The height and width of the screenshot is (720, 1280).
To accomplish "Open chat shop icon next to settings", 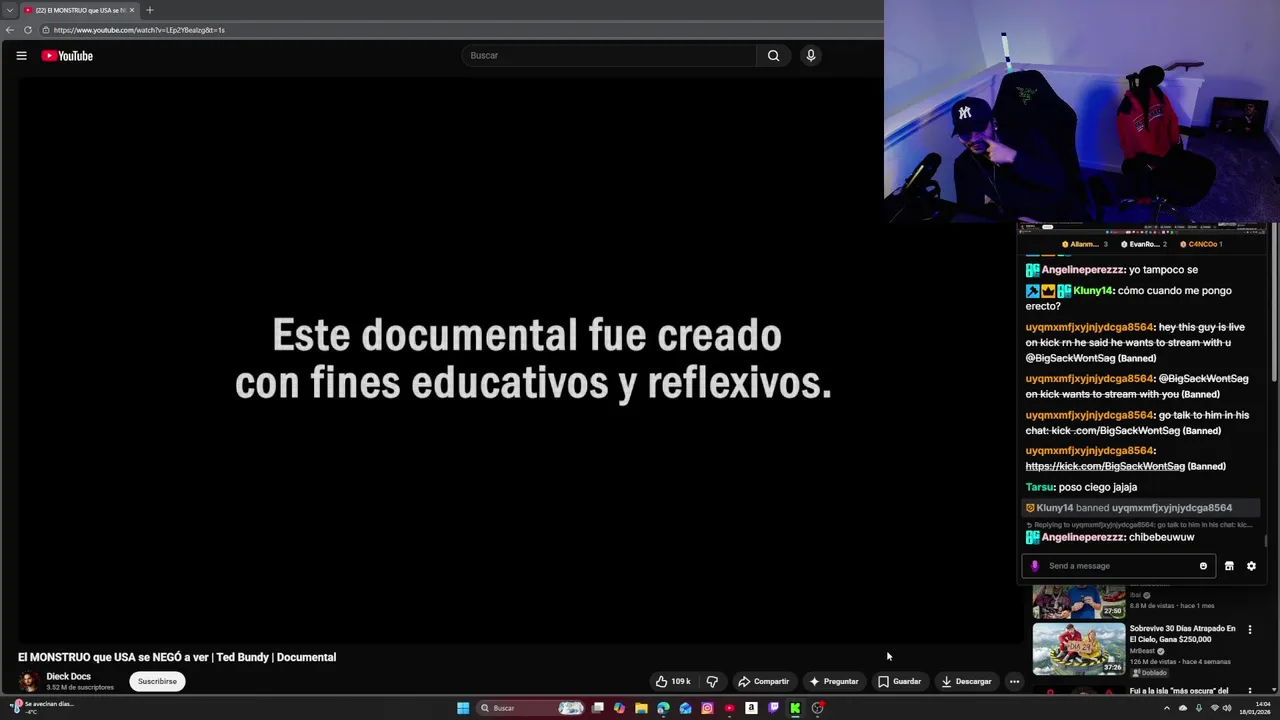I will (1229, 566).
